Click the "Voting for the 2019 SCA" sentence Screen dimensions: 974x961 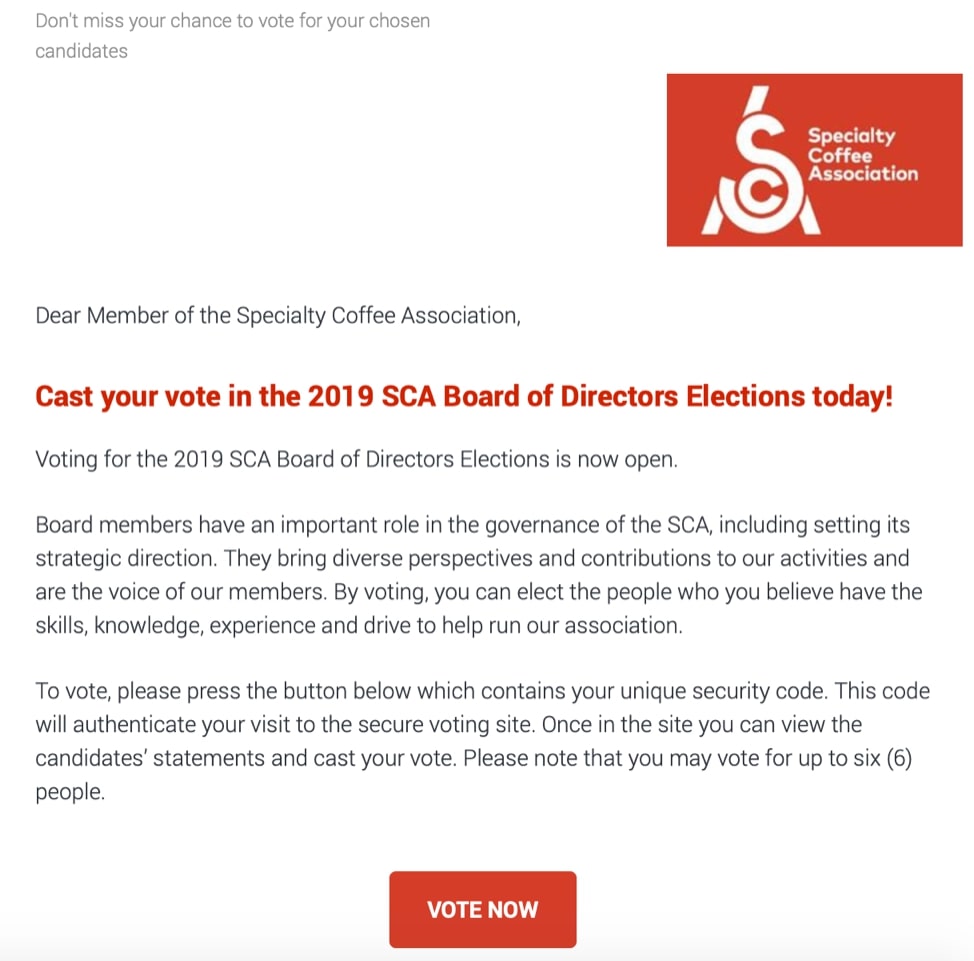356,460
